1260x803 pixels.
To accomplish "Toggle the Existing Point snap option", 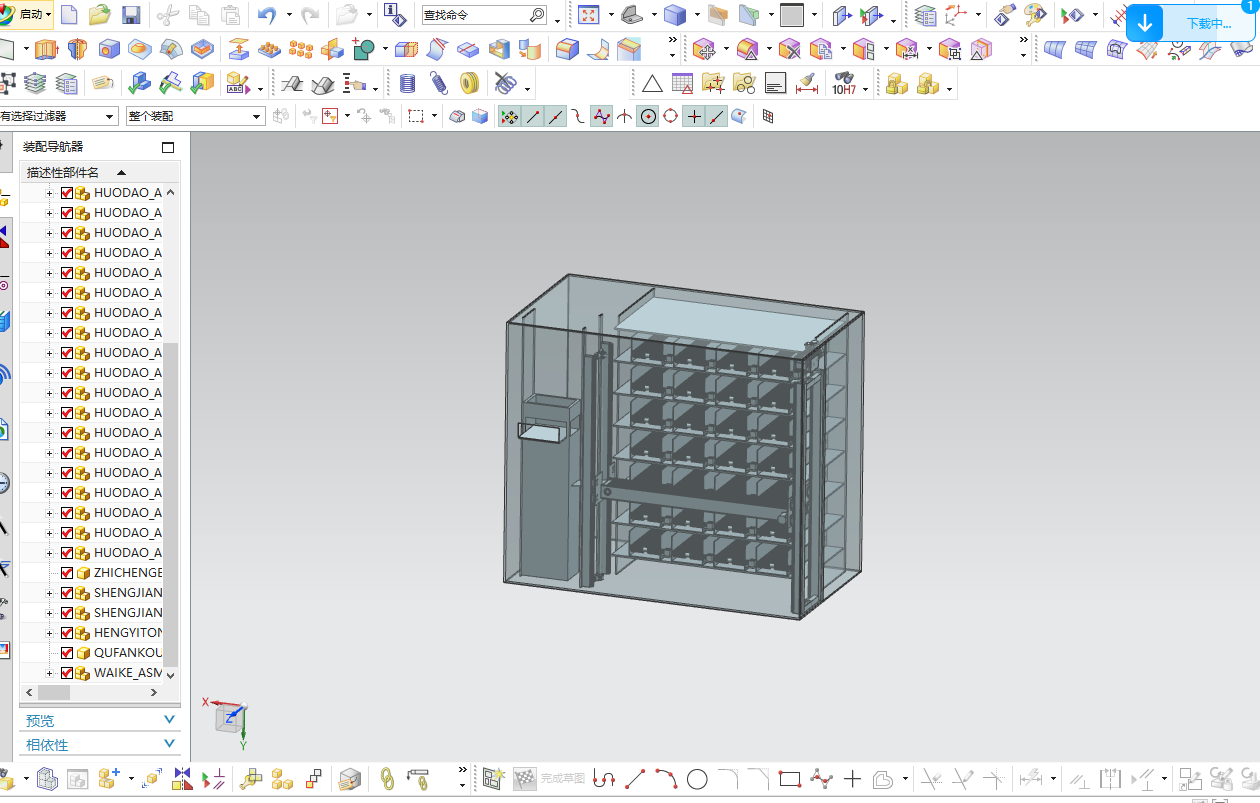I will coord(694,117).
